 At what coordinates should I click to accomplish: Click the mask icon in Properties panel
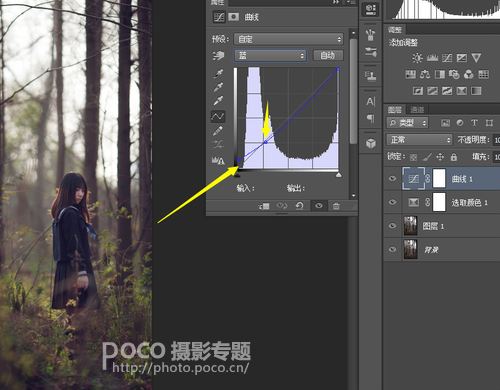point(233,17)
